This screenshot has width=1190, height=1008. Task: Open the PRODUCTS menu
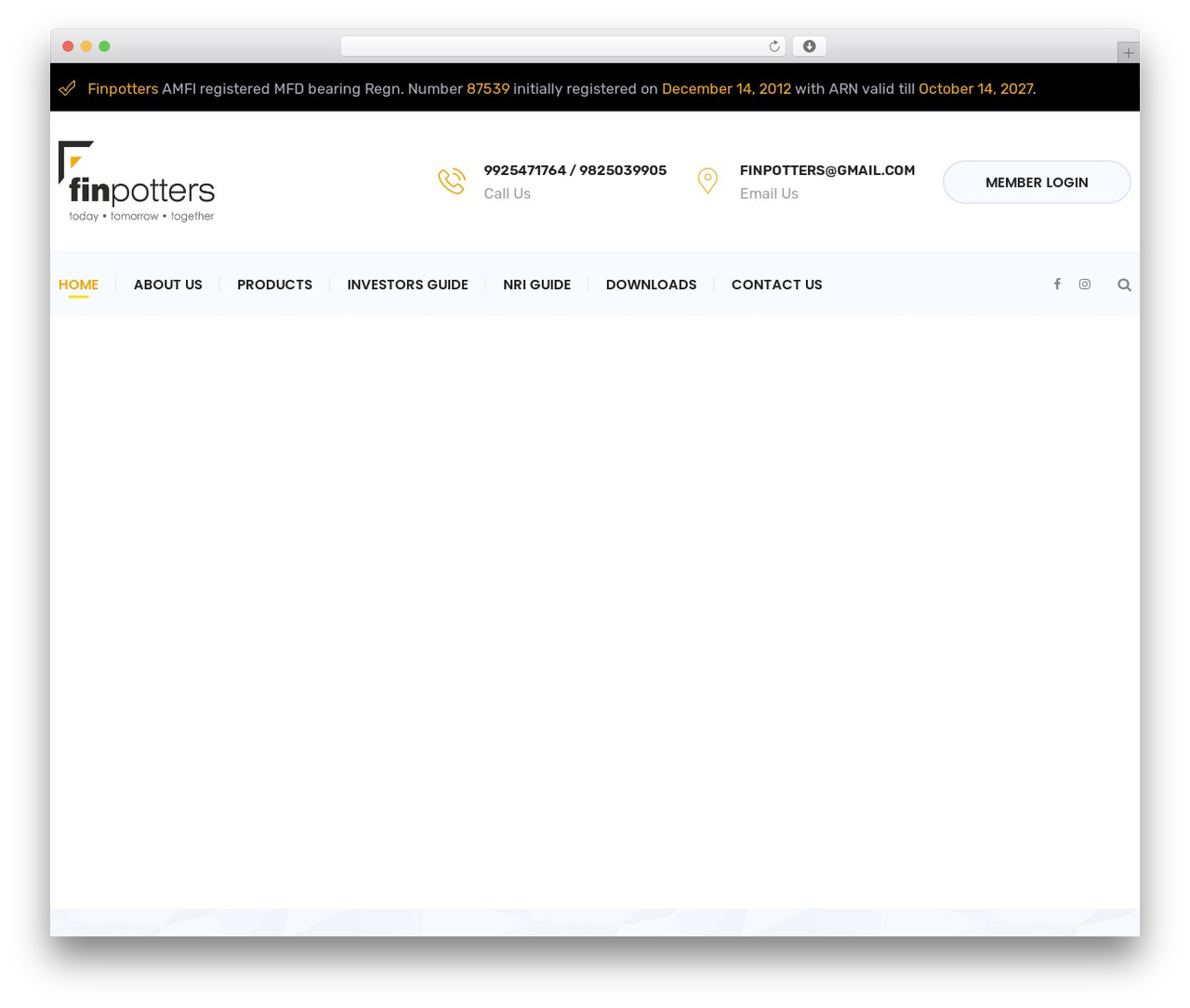click(274, 285)
